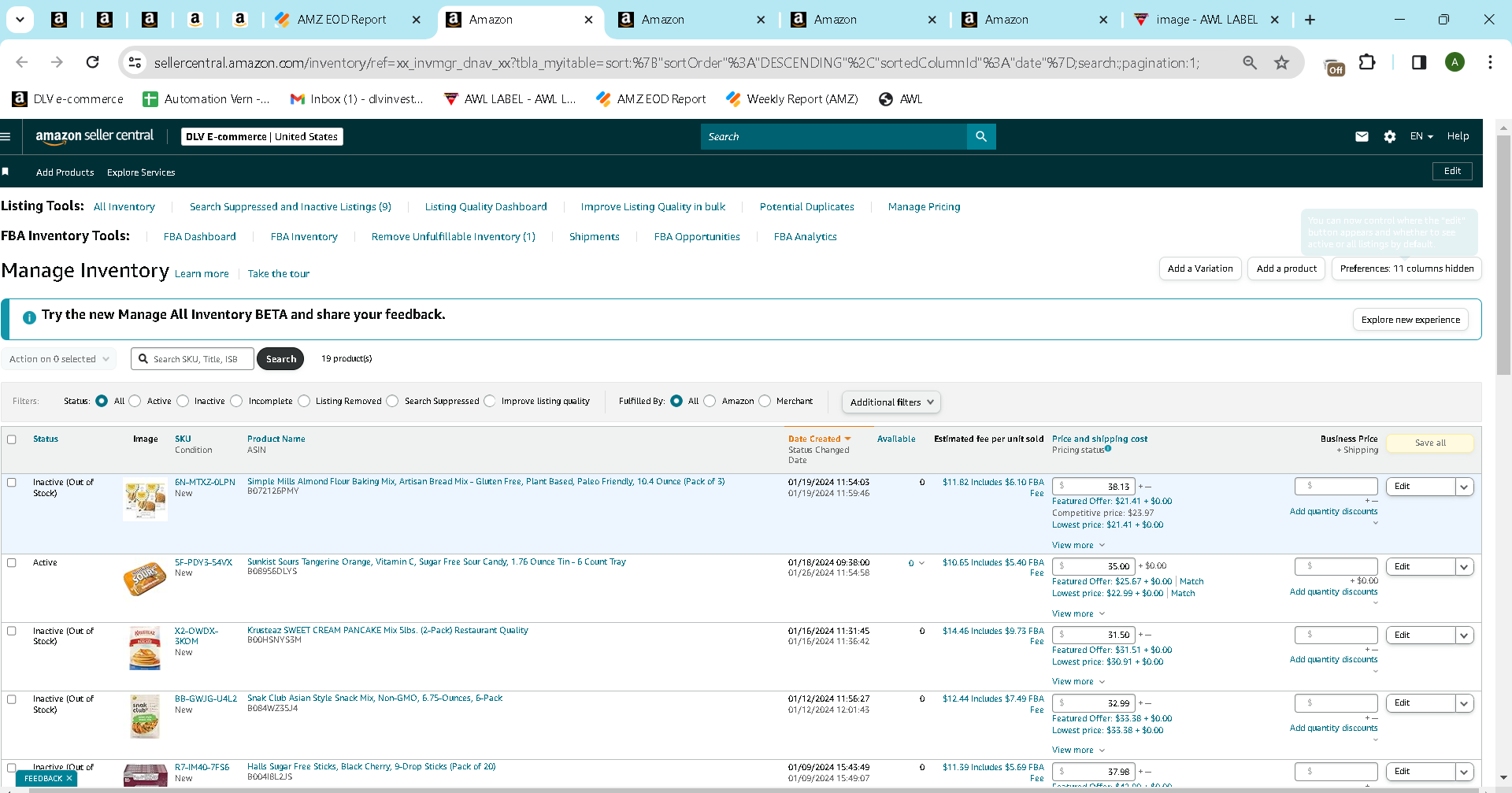
Task: Open the Inbox Gmail bookmark
Action: pyautogui.click(x=357, y=99)
